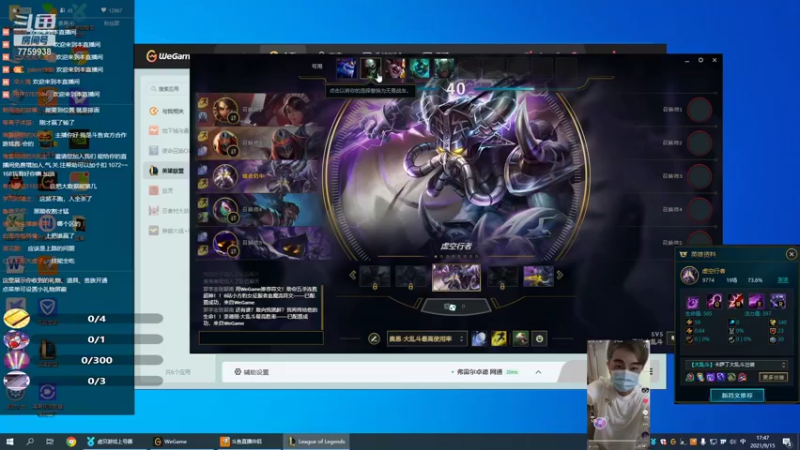Pick the fifth bench champion portrait
The image size is (800, 450).
(x=444, y=68)
